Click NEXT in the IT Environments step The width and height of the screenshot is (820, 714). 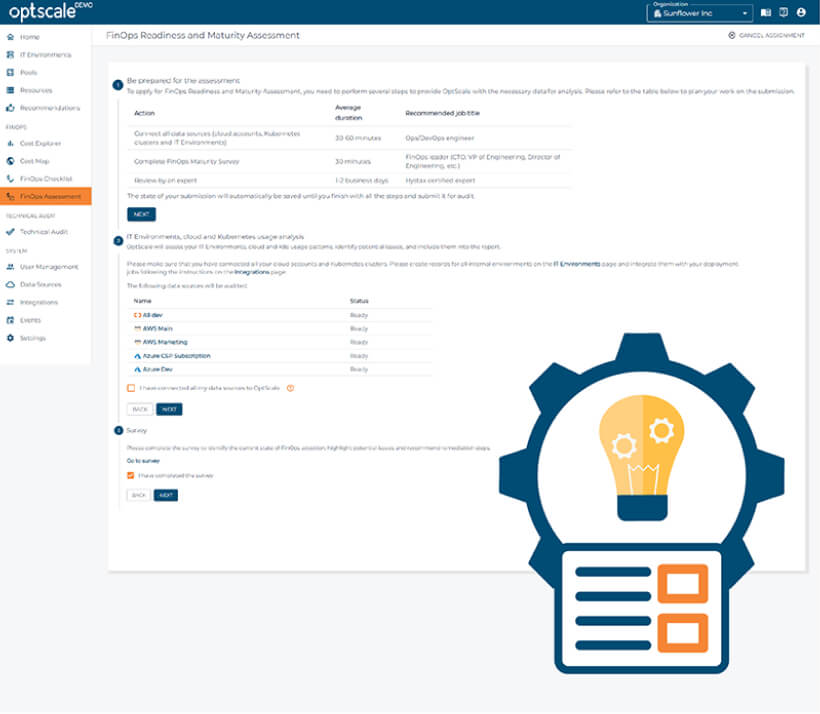coord(169,409)
